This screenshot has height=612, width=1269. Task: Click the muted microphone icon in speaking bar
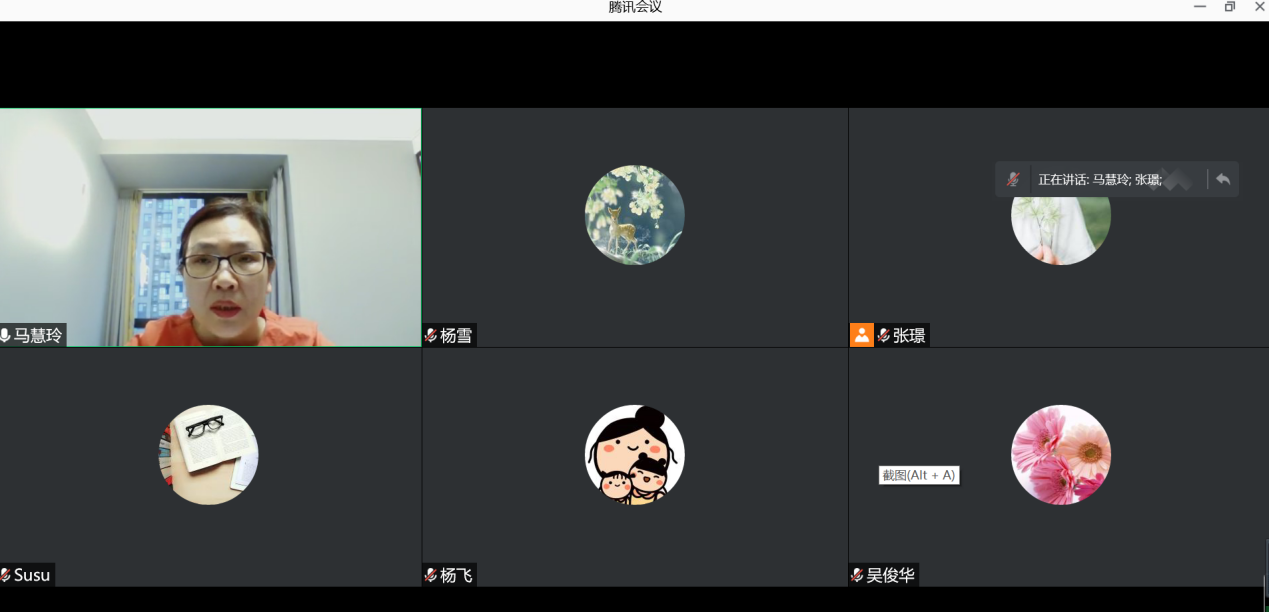[1013, 180]
